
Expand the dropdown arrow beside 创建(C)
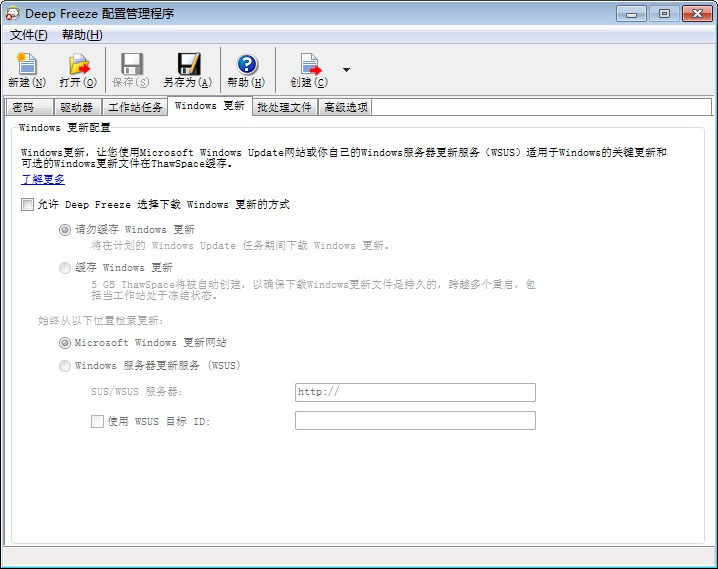tap(347, 70)
